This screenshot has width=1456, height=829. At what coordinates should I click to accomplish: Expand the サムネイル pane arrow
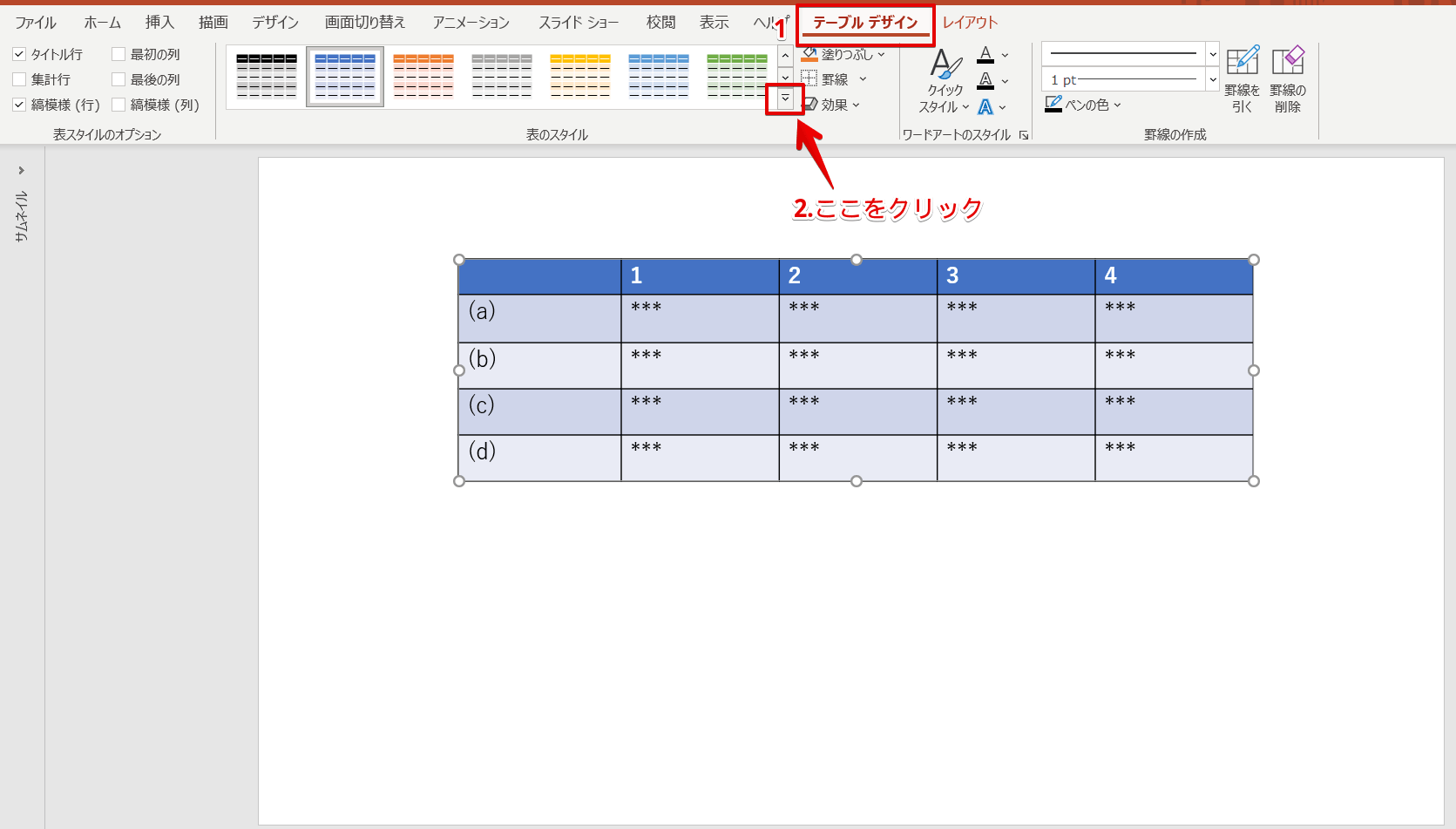click(22, 170)
